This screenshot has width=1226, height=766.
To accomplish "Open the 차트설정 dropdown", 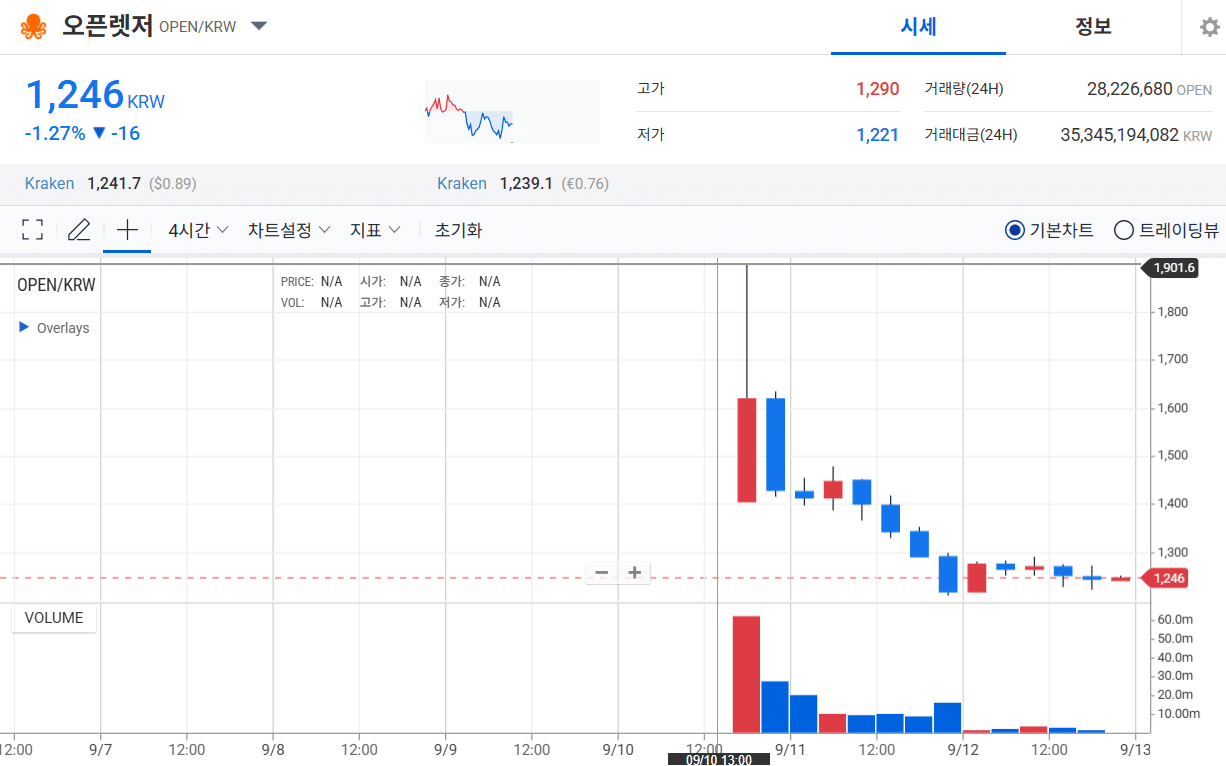I will 287,229.
